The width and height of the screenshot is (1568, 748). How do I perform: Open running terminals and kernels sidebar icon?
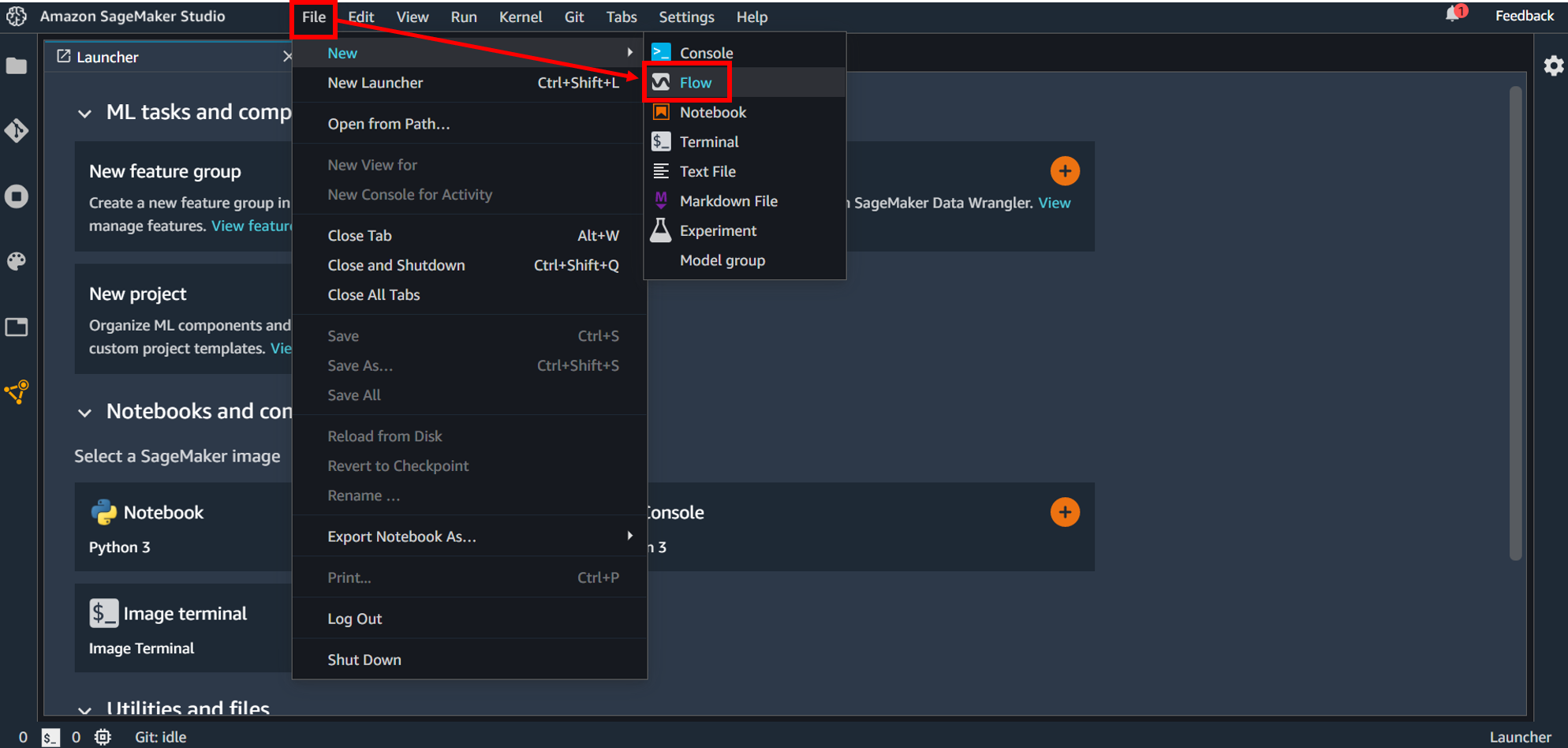(17, 196)
